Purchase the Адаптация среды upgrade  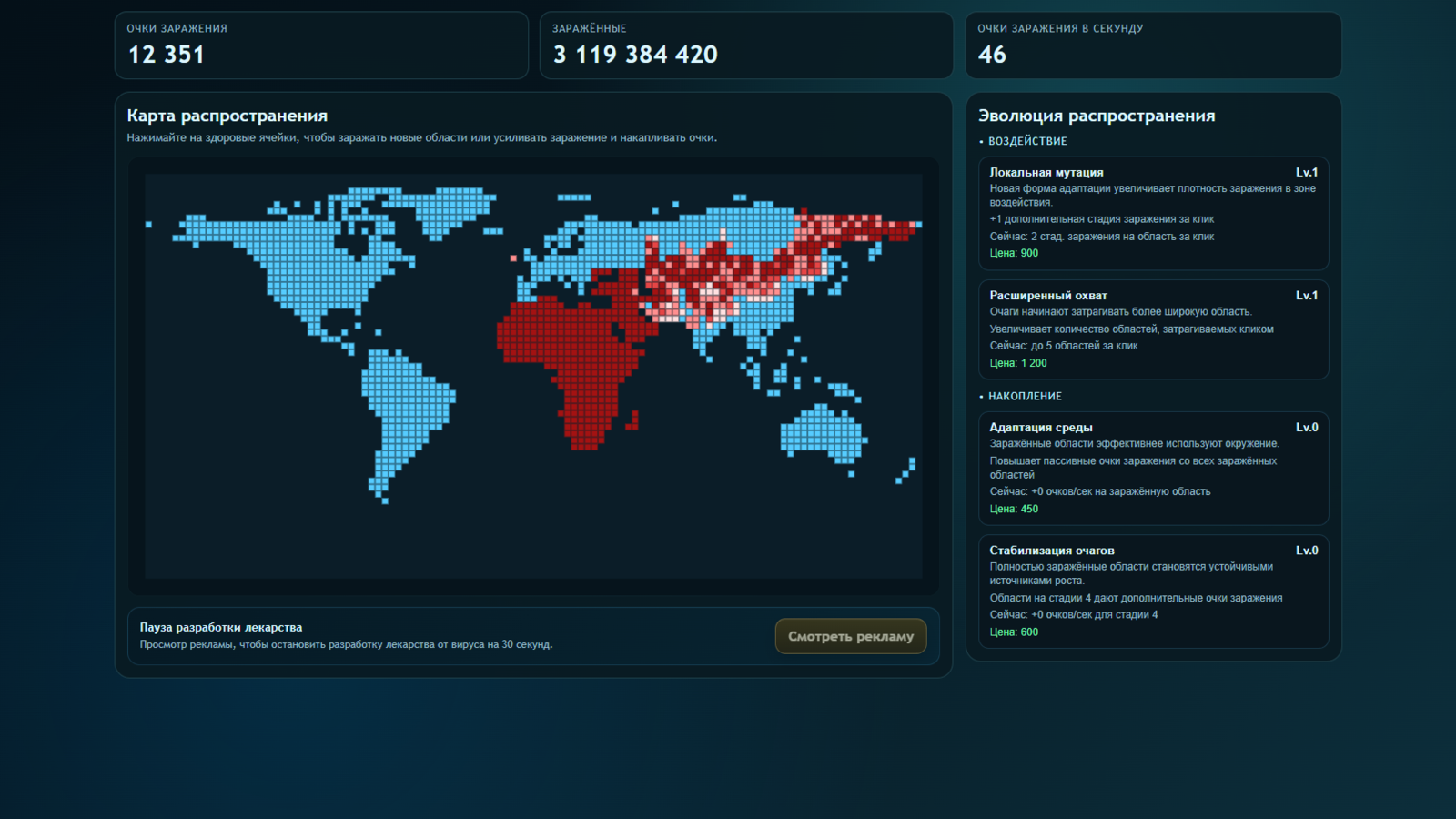pyautogui.click(x=1153, y=468)
